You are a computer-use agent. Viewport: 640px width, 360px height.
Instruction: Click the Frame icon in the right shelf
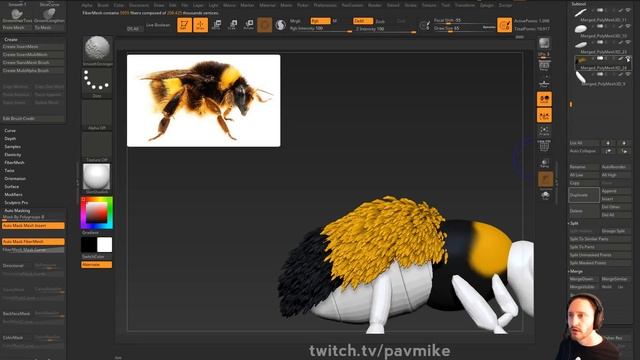coord(544,131)
